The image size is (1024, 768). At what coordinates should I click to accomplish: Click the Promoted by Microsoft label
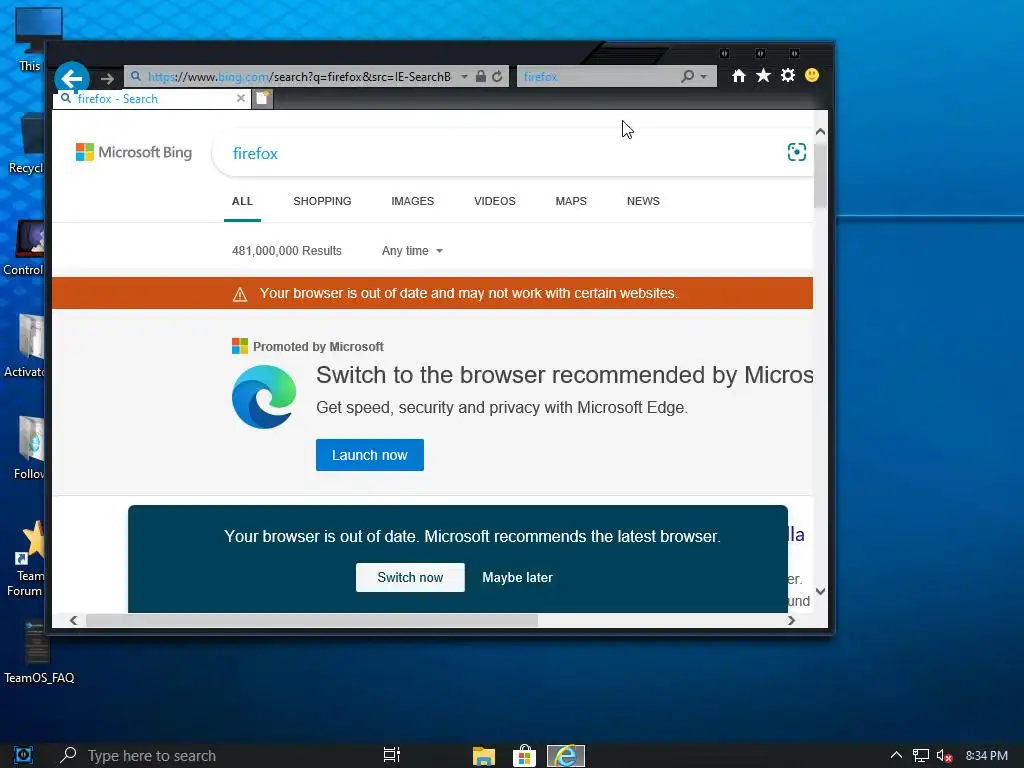318,347
